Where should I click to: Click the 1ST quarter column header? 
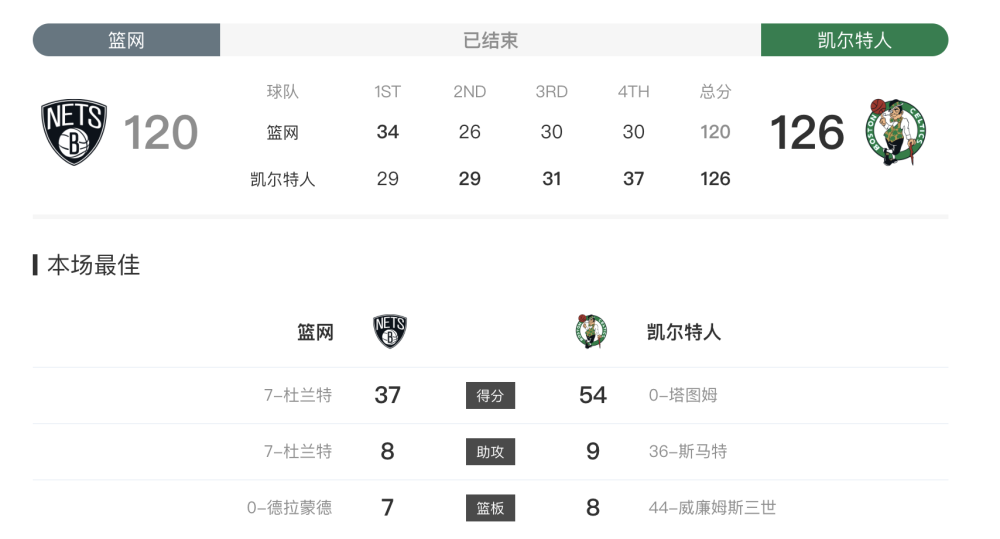pos(388,91)
